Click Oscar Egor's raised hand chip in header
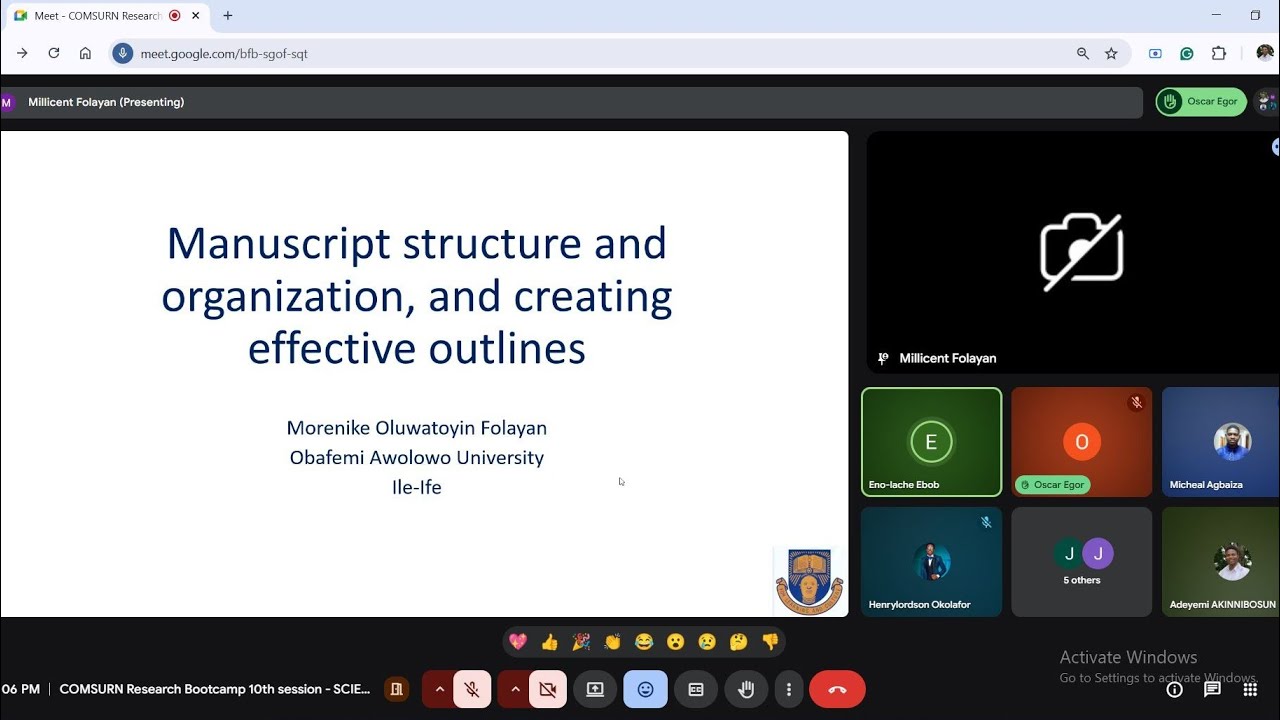The width and height of the screenshot is (1280, 720). [1201, 101]
